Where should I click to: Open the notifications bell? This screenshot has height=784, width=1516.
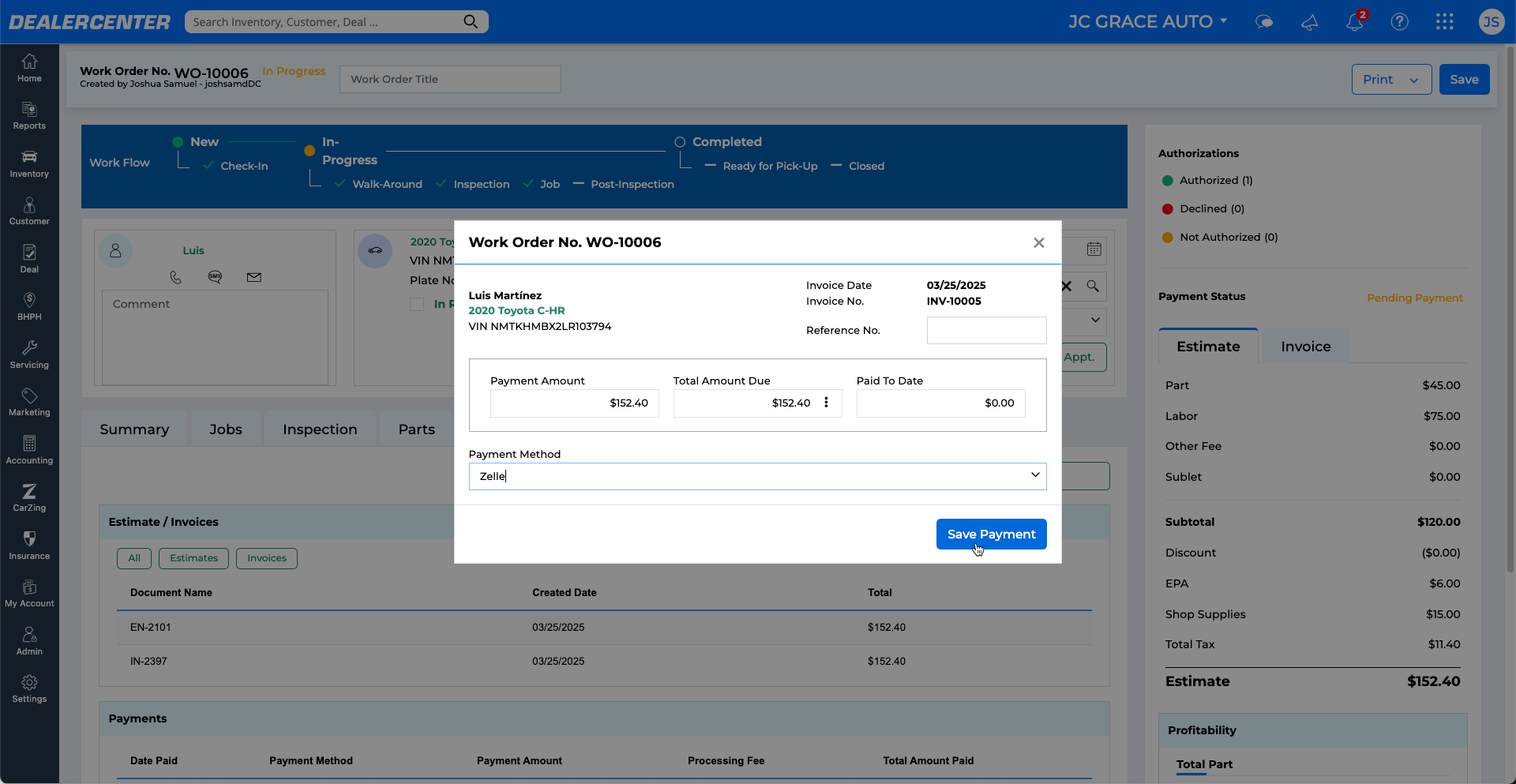pyautogui.click(x=1355, y=22)
